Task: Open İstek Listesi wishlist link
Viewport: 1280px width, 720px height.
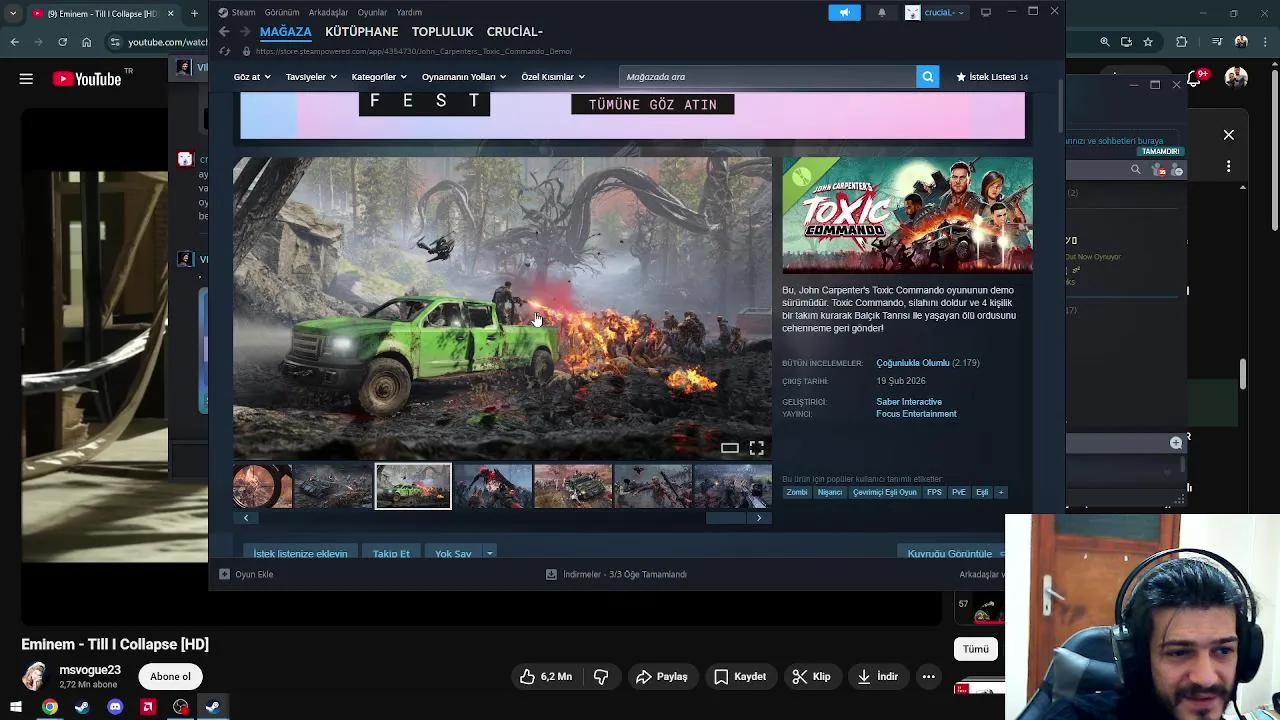Action: coord(991,77)
